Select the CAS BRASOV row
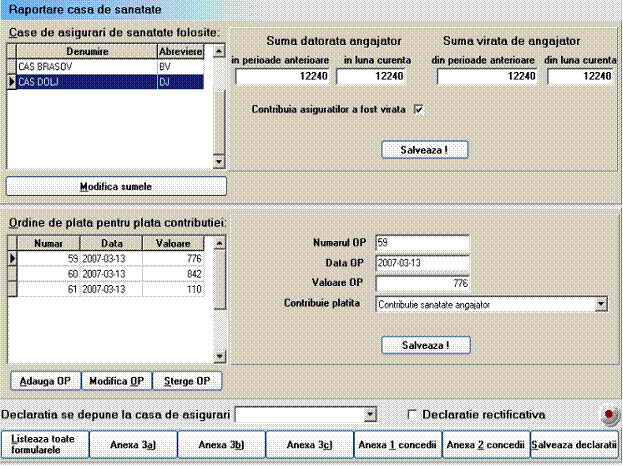The width and height of the screenshot is (623, 467). coord(85,67)
